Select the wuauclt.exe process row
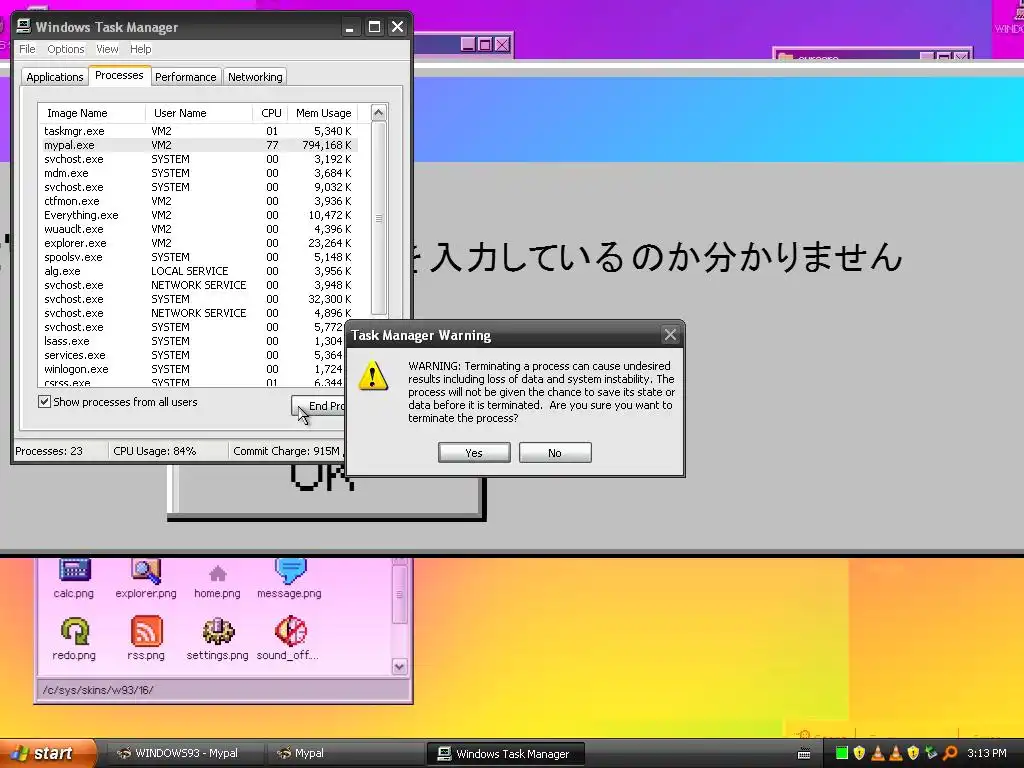1024x768 pixels. (198, 229)
